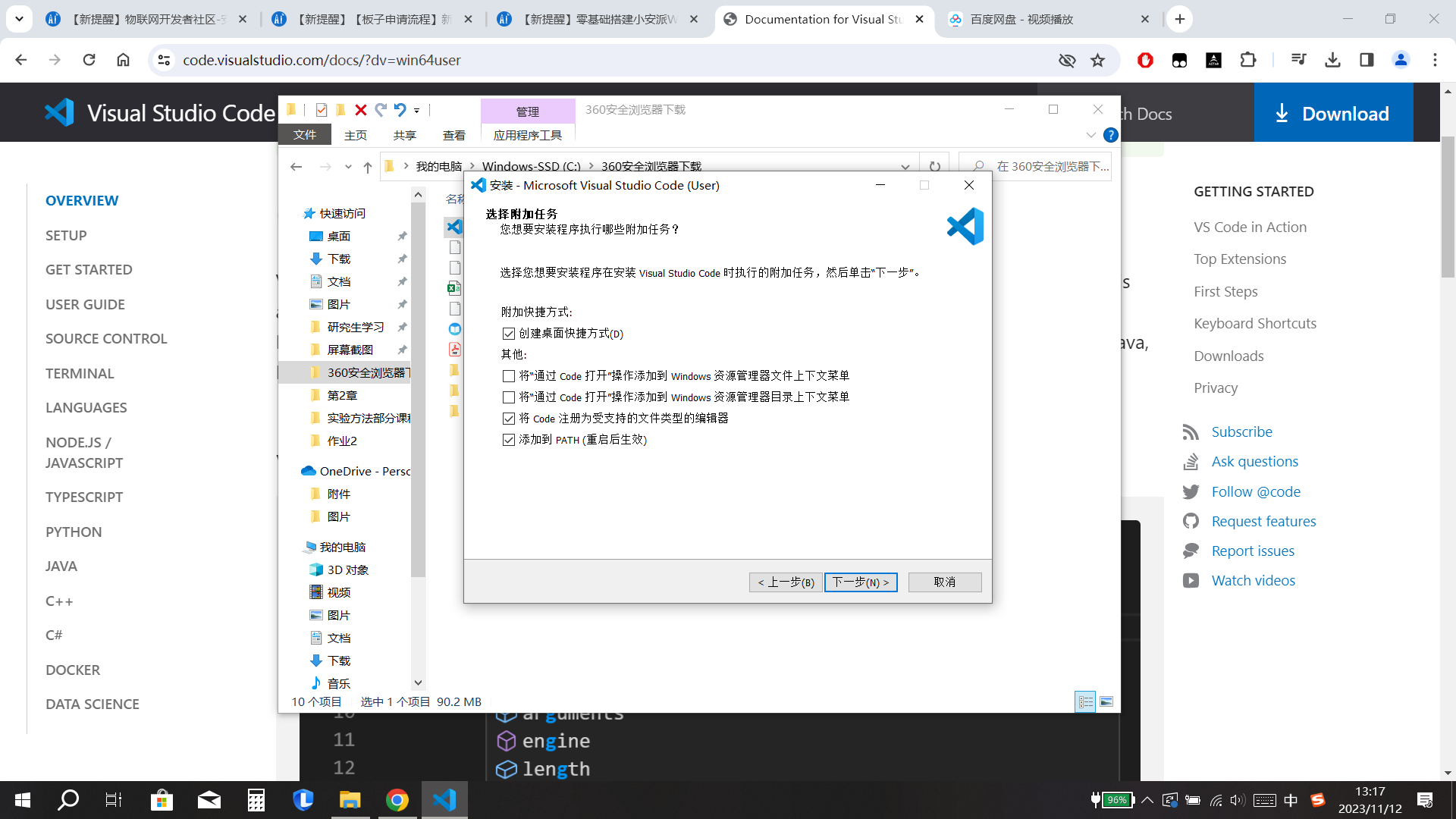Open the VS Code documentation overview
Image resolution: width=1456 pixels, height=819 pixels.
point(82,200)
